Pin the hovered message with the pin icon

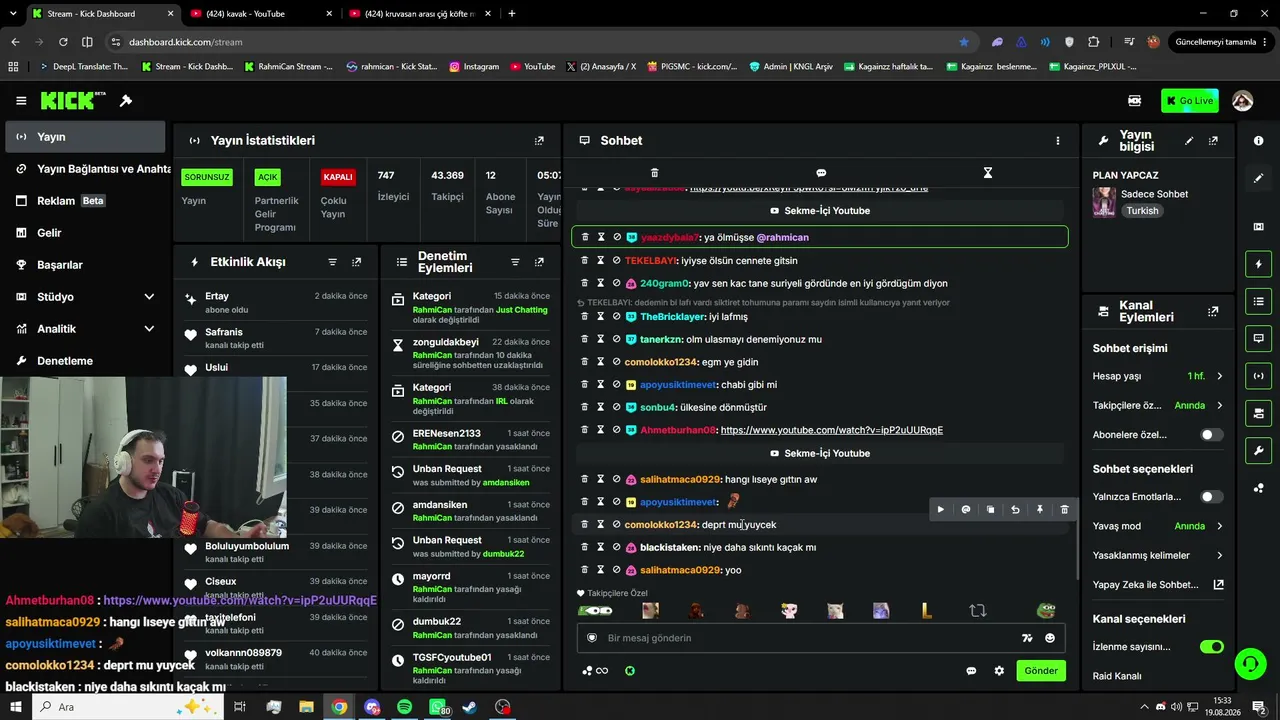pos(1040,510)
